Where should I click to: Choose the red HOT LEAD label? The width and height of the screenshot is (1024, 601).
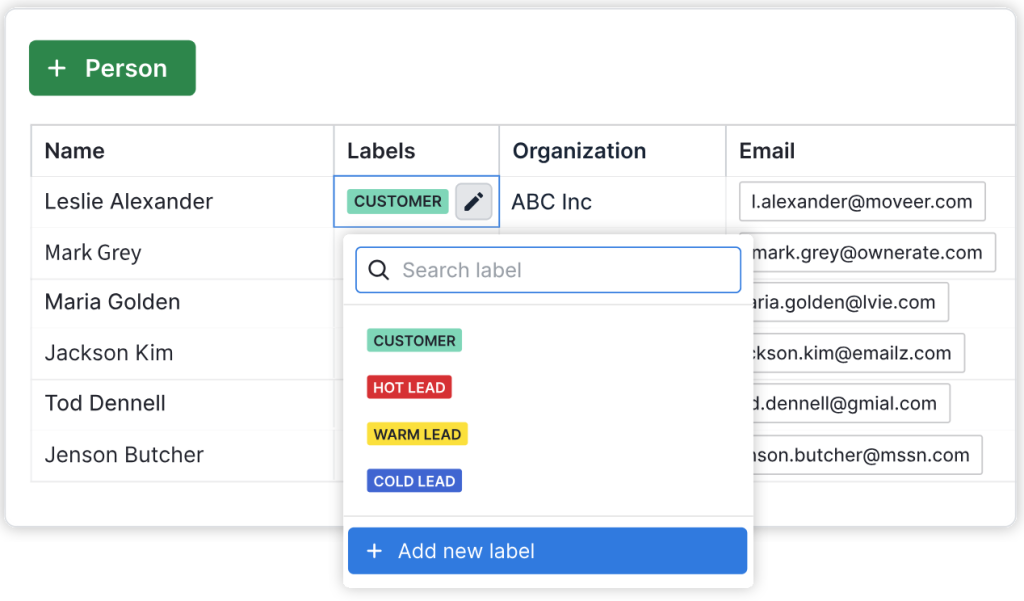(x=409, y=388)
